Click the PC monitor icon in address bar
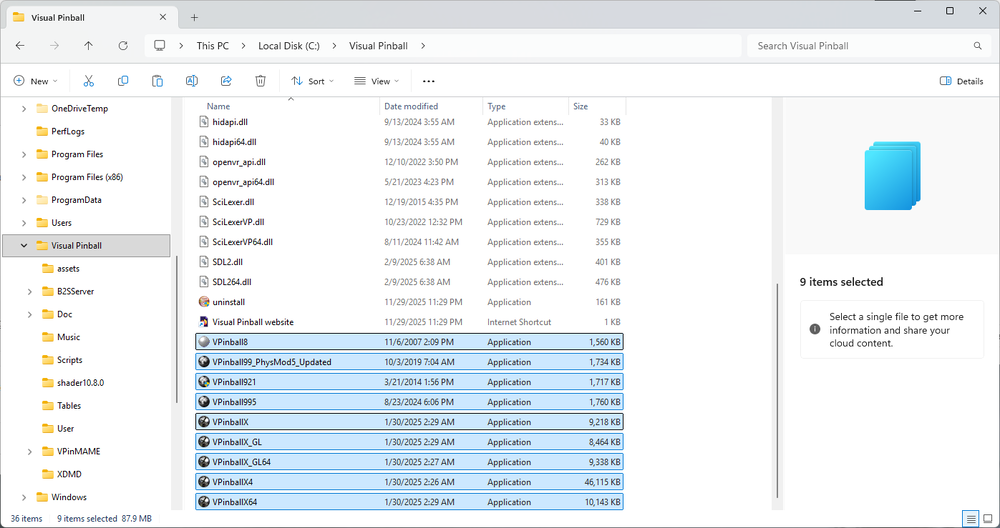Screen dimensions: 1000x528 159,46
